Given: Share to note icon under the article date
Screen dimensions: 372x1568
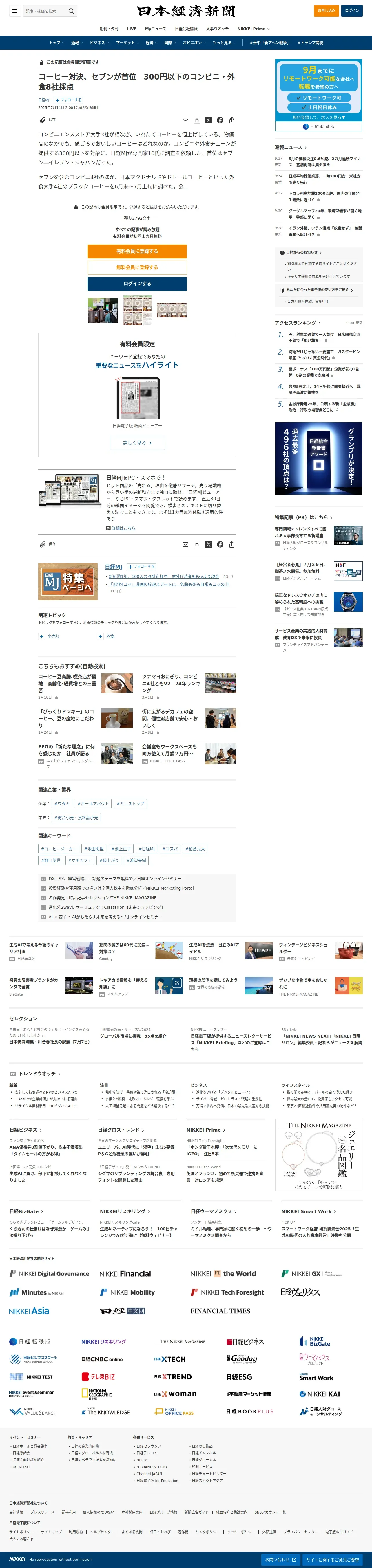Looking at the screenshot, I should (x=197, y=120).
